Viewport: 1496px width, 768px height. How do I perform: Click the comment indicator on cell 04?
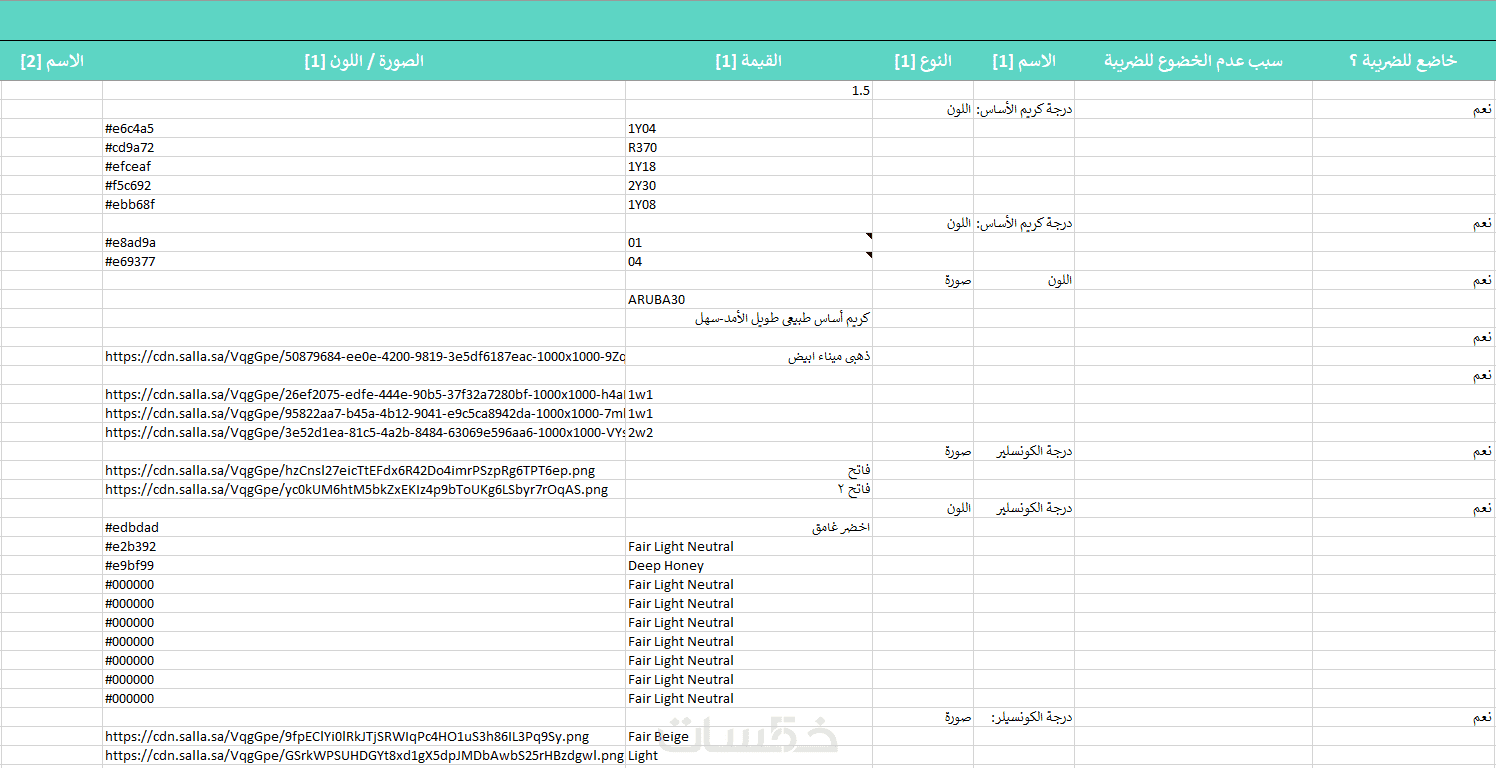pyautogui.click(x=868, y=255)
